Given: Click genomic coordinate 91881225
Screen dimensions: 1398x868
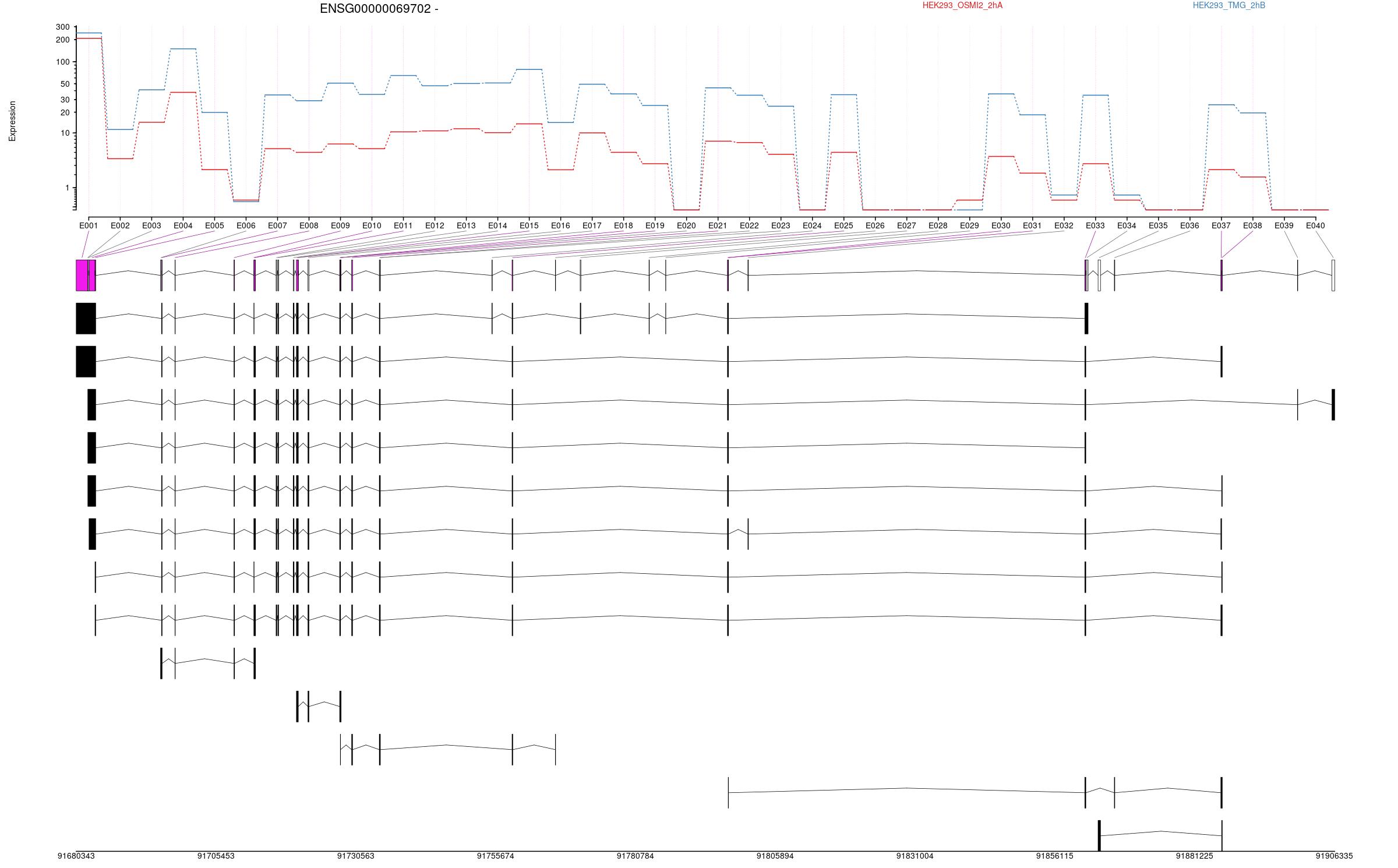Looking at the screenshot, I should [1194, 856].
